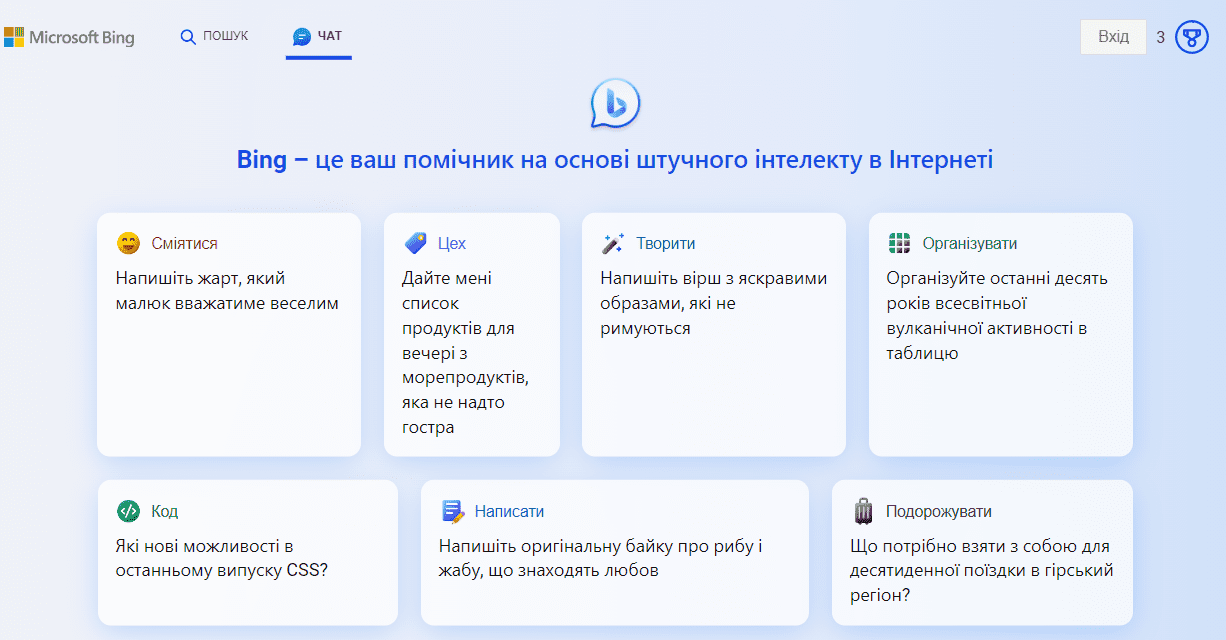Click the Bing AI assistant headline text
This screenshot has width=1226, height=640.
(615, 160)
